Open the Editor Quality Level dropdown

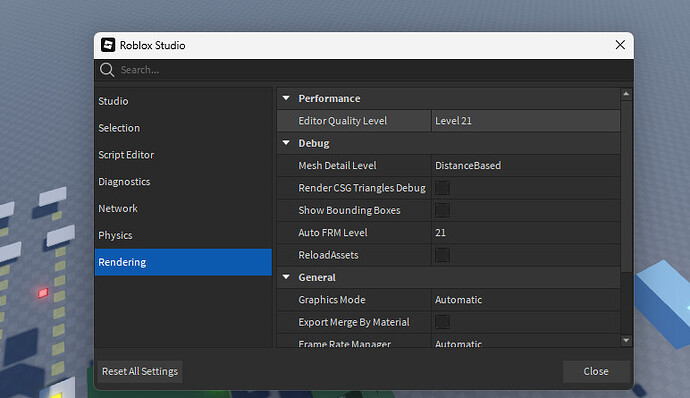pyautogui.click(x=525, y=121)
